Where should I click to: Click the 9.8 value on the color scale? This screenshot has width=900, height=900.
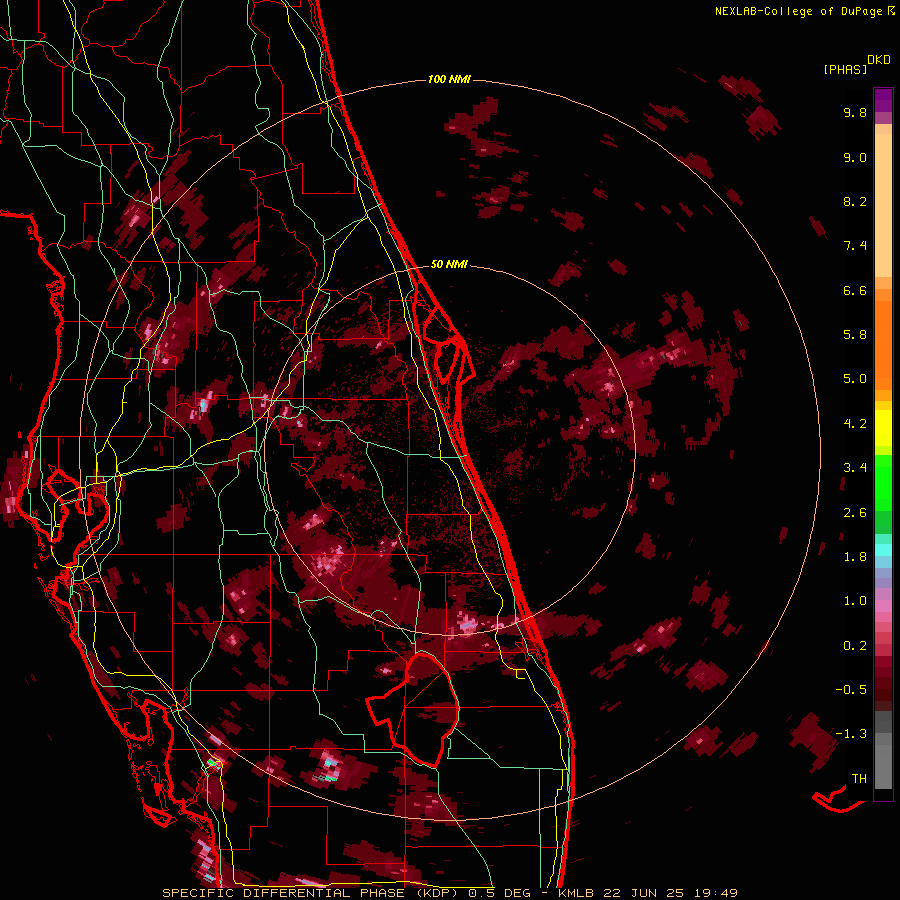(855, 112)
